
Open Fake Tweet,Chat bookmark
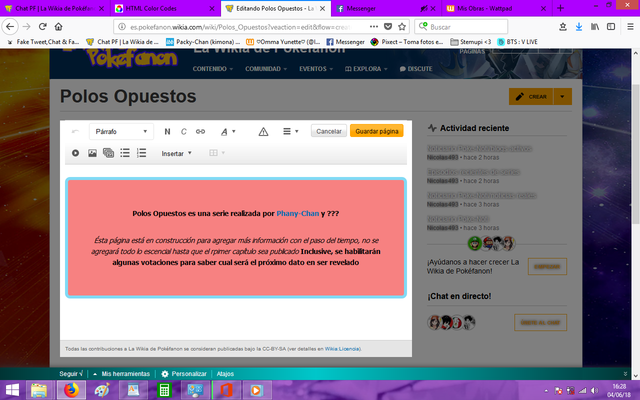tap(42, 42)
